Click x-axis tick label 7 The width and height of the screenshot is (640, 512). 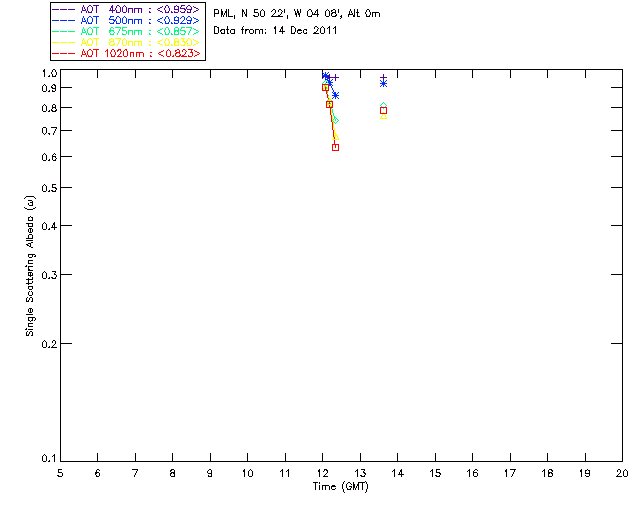135,473
